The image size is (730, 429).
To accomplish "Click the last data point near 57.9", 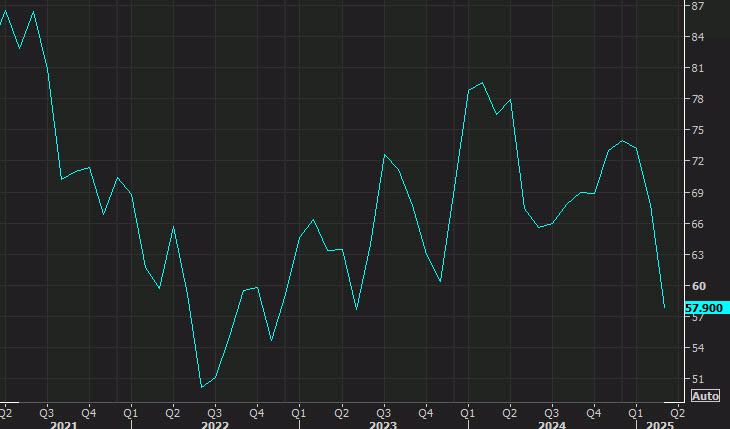I will tap(664, 307).
